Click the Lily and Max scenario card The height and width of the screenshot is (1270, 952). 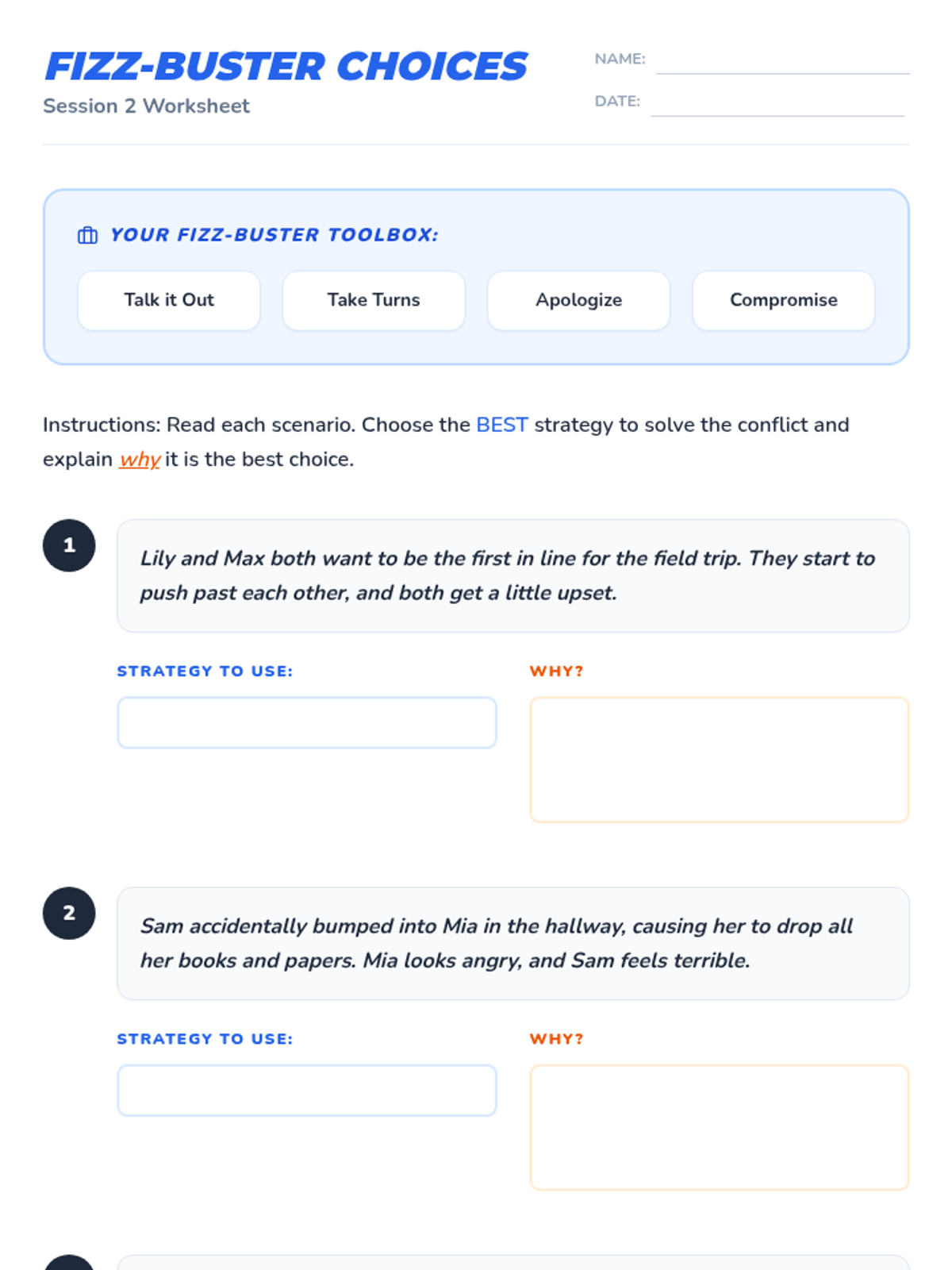pos(512,575)
